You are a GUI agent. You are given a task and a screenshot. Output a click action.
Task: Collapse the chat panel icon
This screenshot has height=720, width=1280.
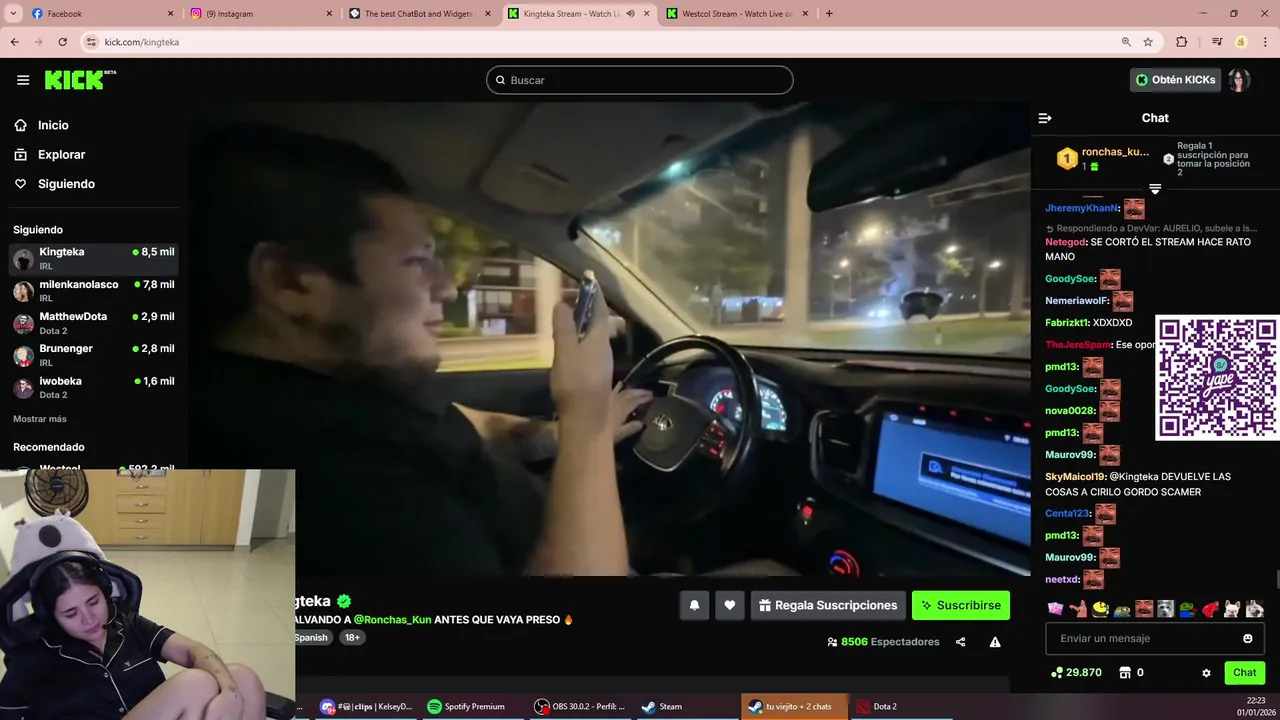1045,118
